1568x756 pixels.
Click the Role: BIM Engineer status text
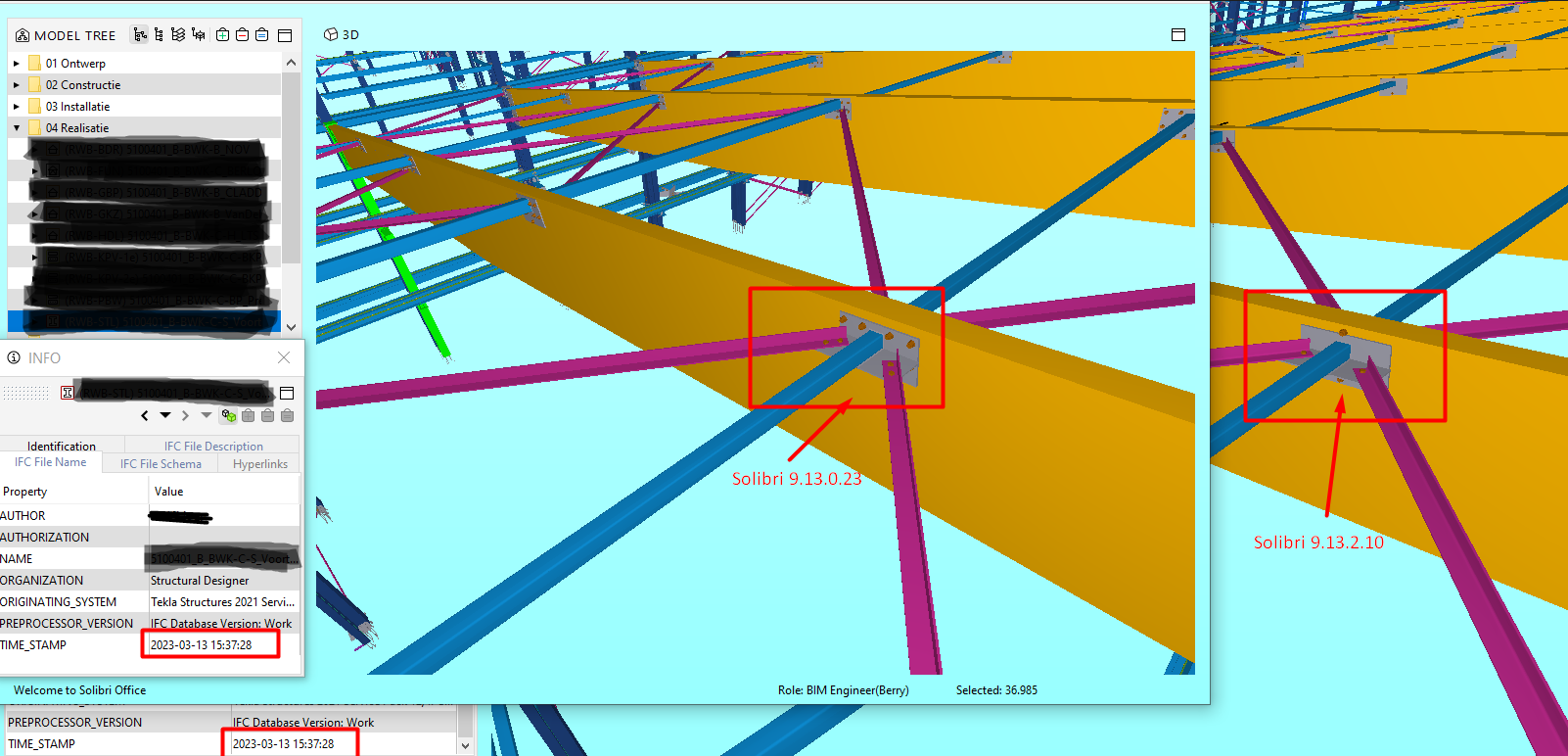pyautogui.click(x=843, y=690)
